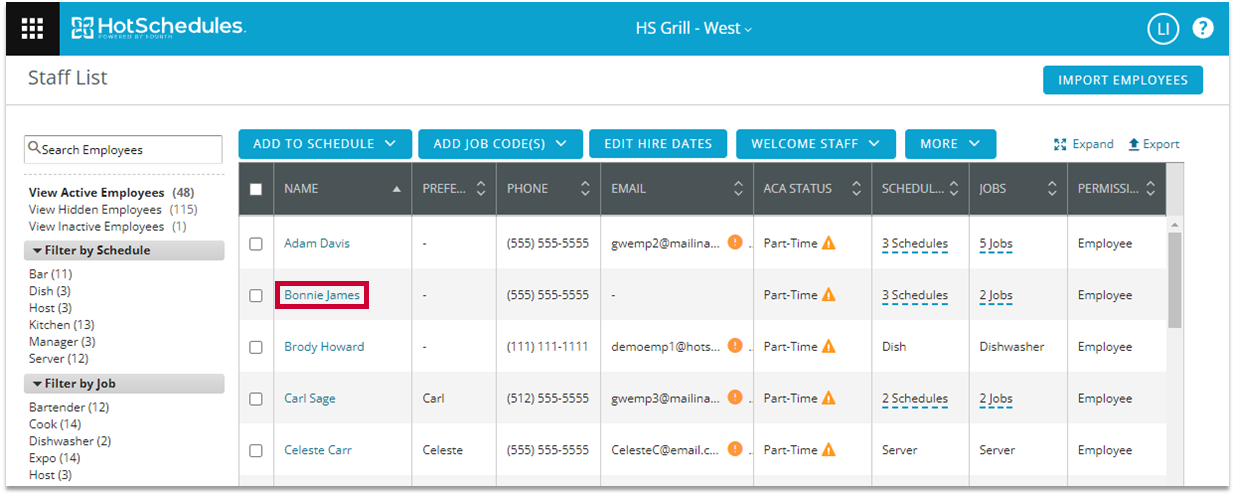Filter by Dishwasher job
The width and height of the screenshot is (1235, 496).
click(70, 442)
